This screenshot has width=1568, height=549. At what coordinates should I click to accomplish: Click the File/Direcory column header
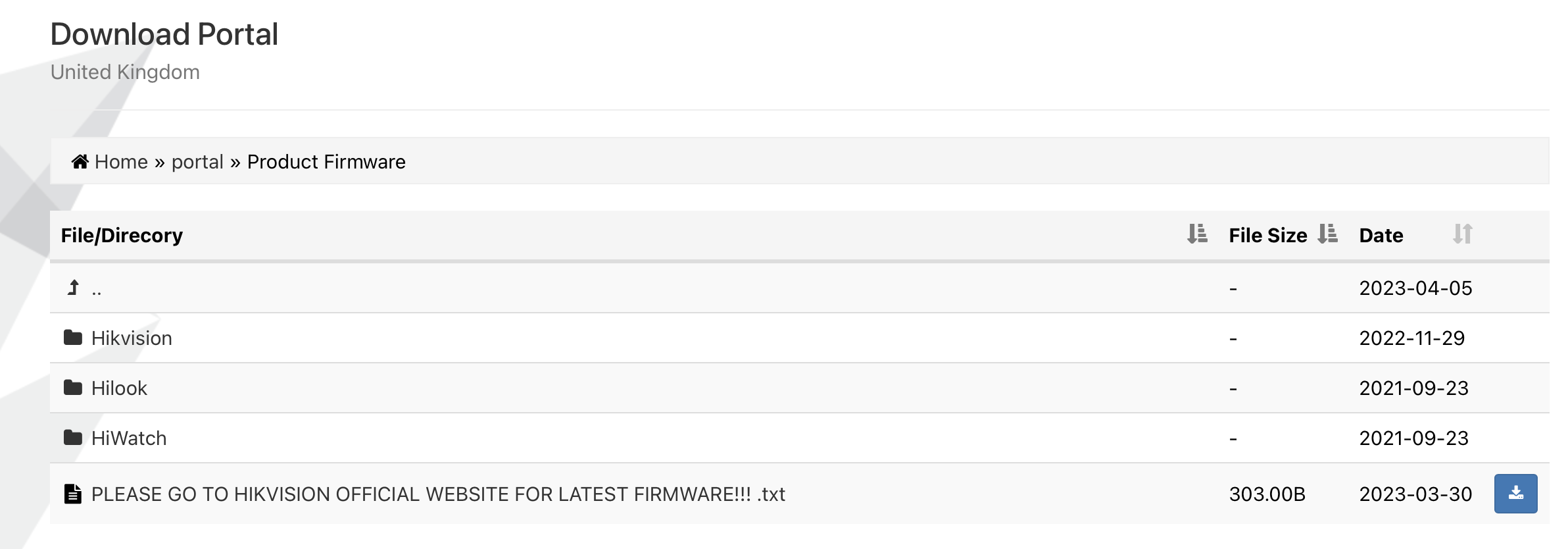coord(122,236)
